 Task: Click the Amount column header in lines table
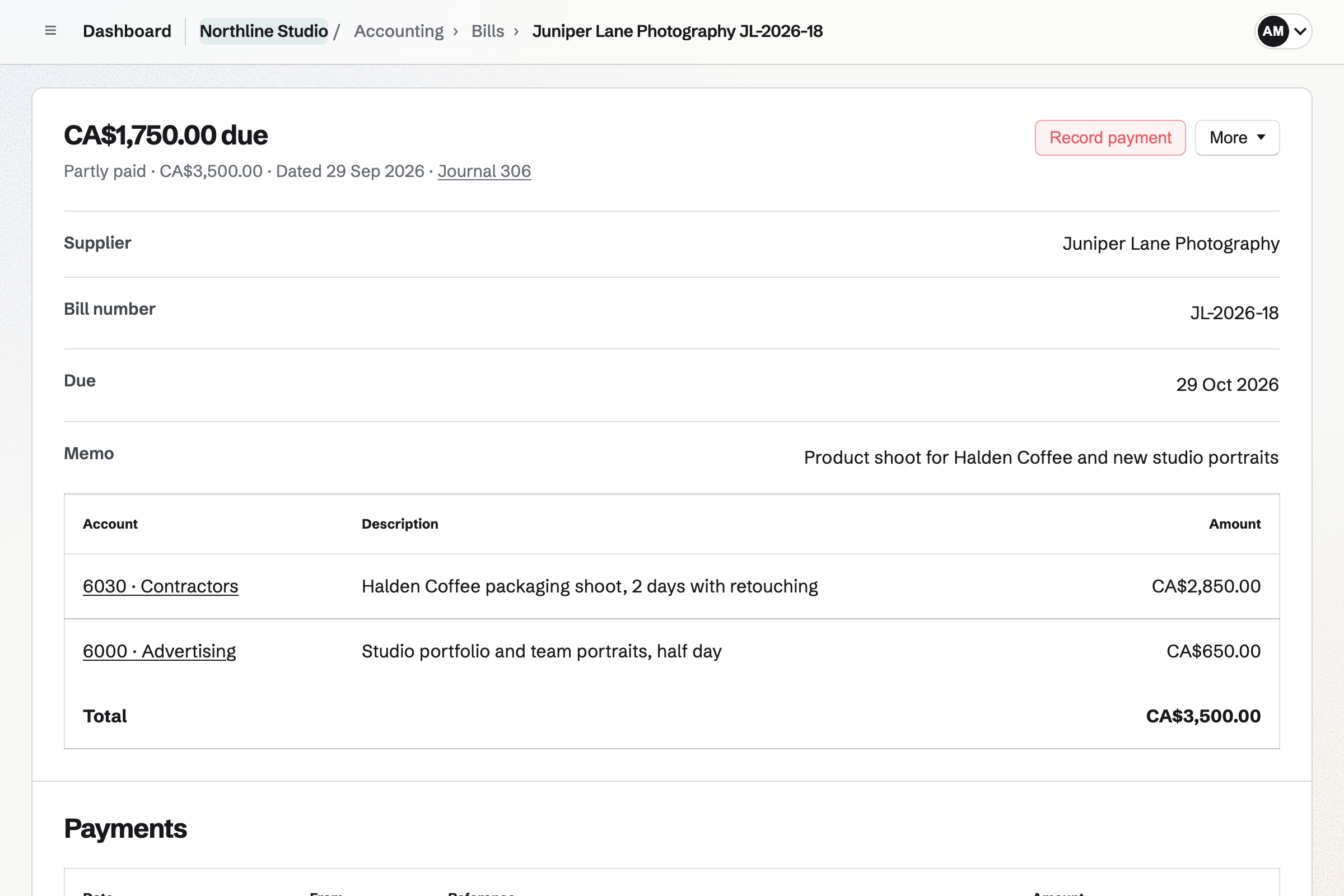point(1234,524)
